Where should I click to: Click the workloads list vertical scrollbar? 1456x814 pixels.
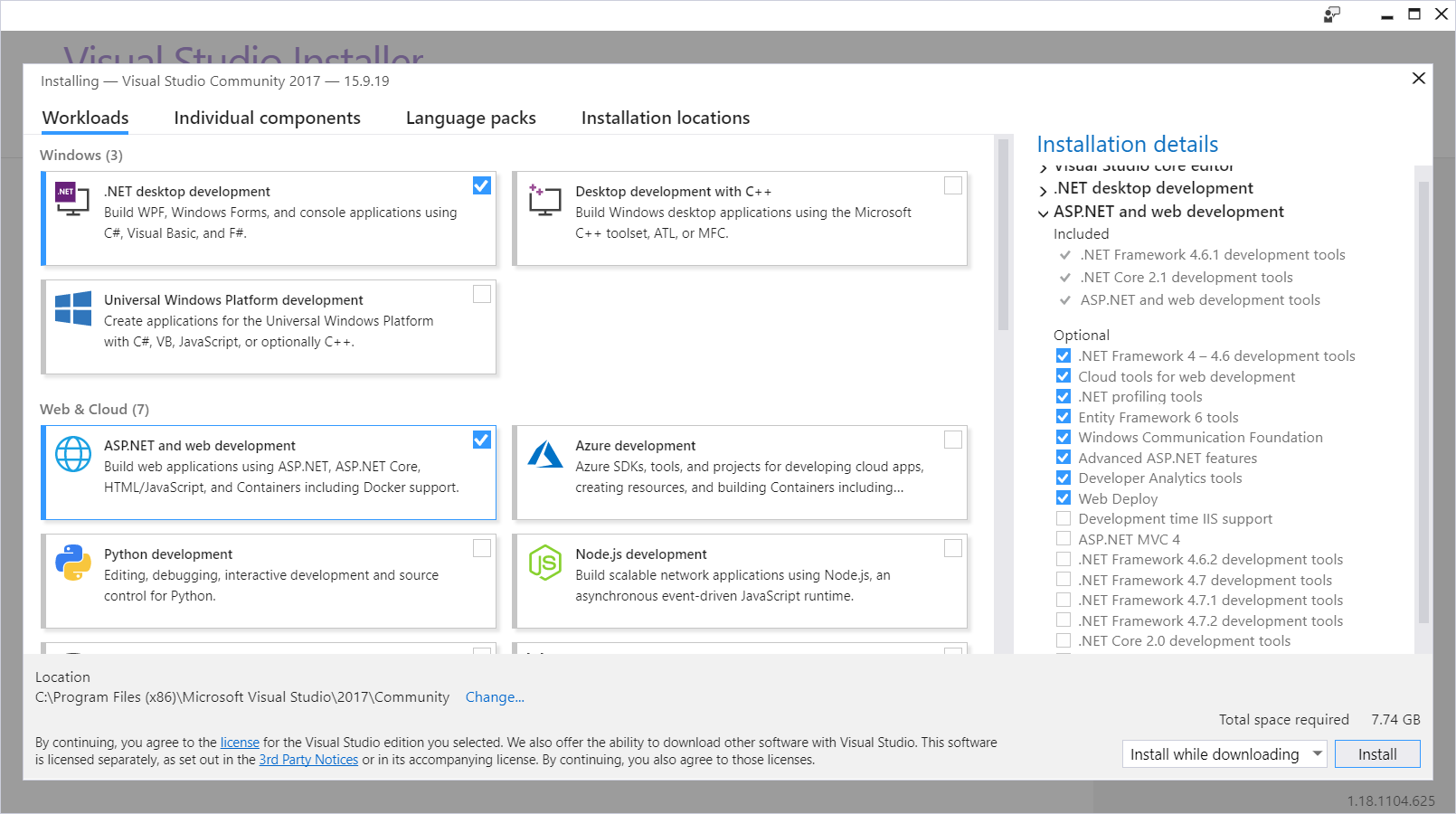point(1002,235)
